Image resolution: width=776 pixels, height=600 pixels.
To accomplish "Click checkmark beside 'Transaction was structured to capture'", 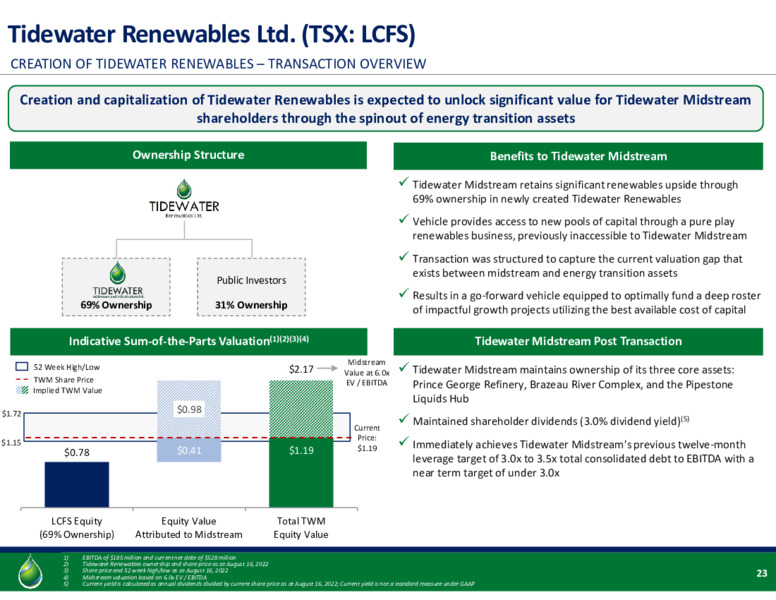I will [404, 256].
